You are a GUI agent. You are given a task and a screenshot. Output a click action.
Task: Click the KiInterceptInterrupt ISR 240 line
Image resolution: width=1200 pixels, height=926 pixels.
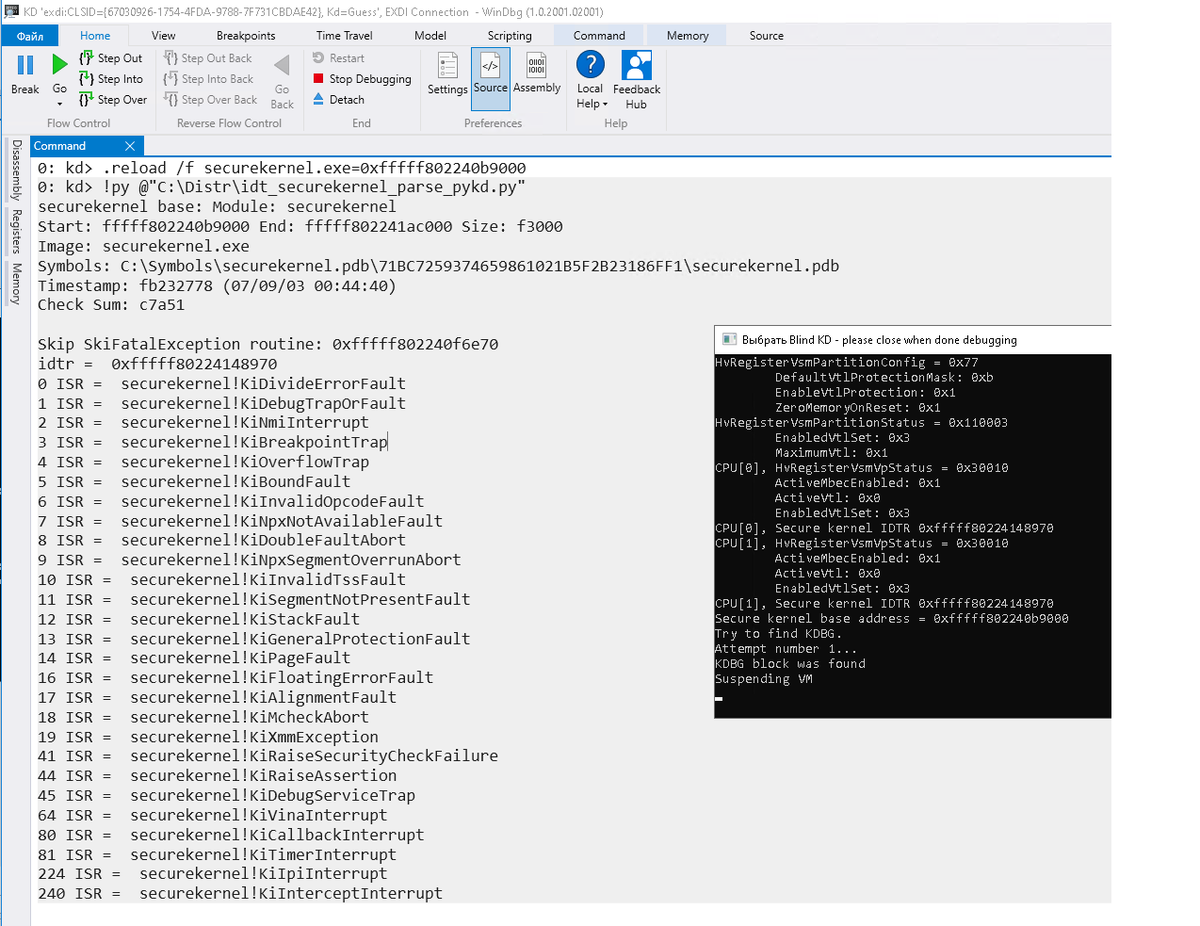[240, 894]
